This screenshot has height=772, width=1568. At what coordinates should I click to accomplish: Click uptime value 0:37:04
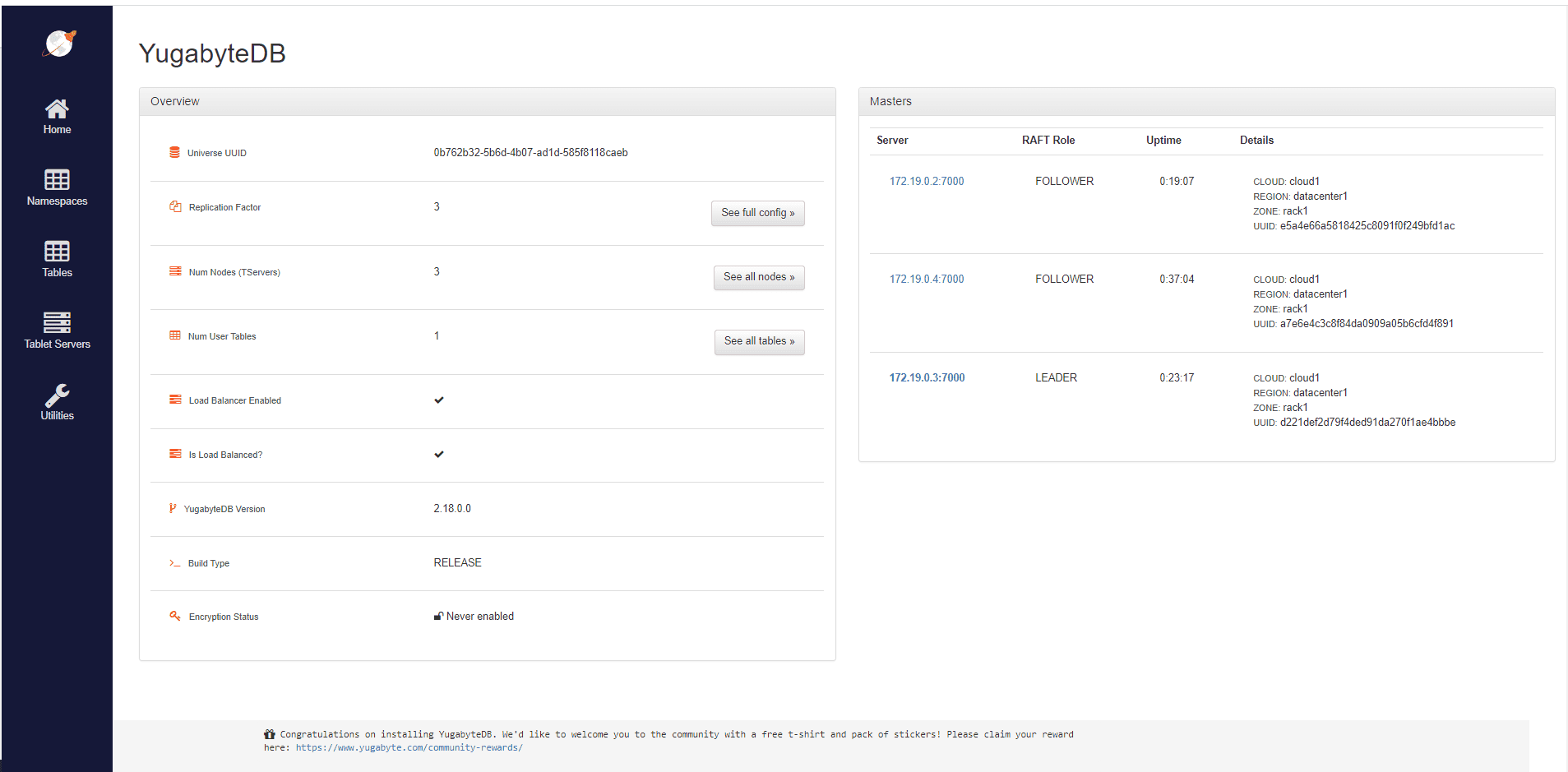tap(1177, 279)
